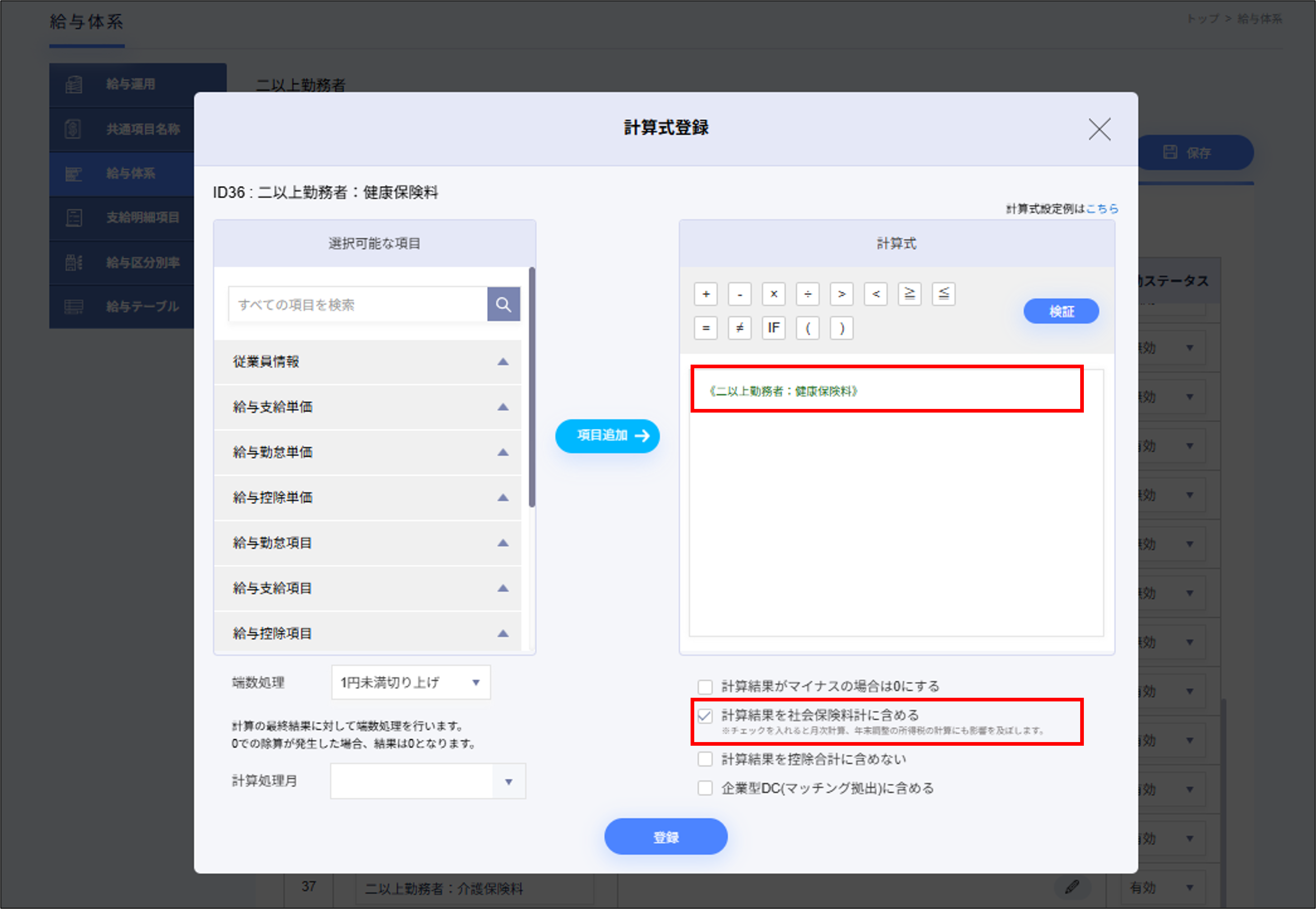1316x909 pixels.
Task: Check 企業型DC(マッチング拠出)に含める
Action: 705,788
